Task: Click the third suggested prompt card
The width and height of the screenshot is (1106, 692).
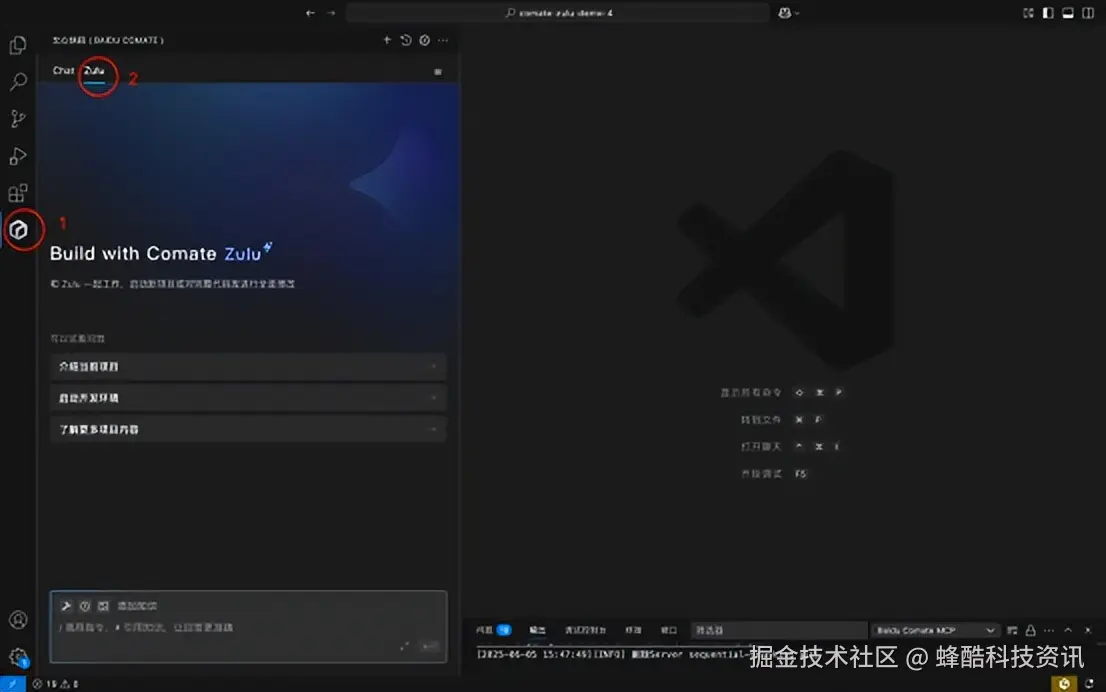Action: [x=248, y=429]
